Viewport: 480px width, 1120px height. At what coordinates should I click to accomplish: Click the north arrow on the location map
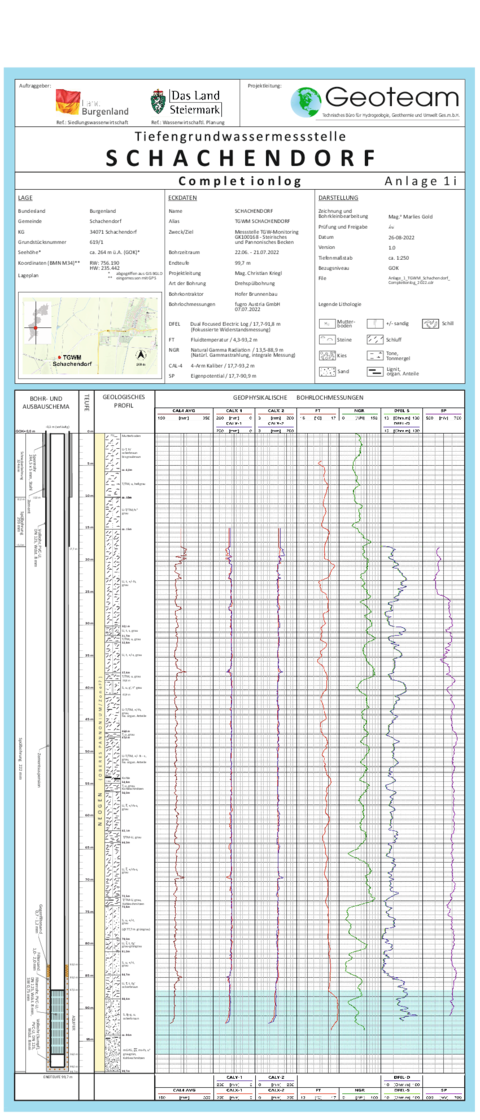[x=141, y=354]
